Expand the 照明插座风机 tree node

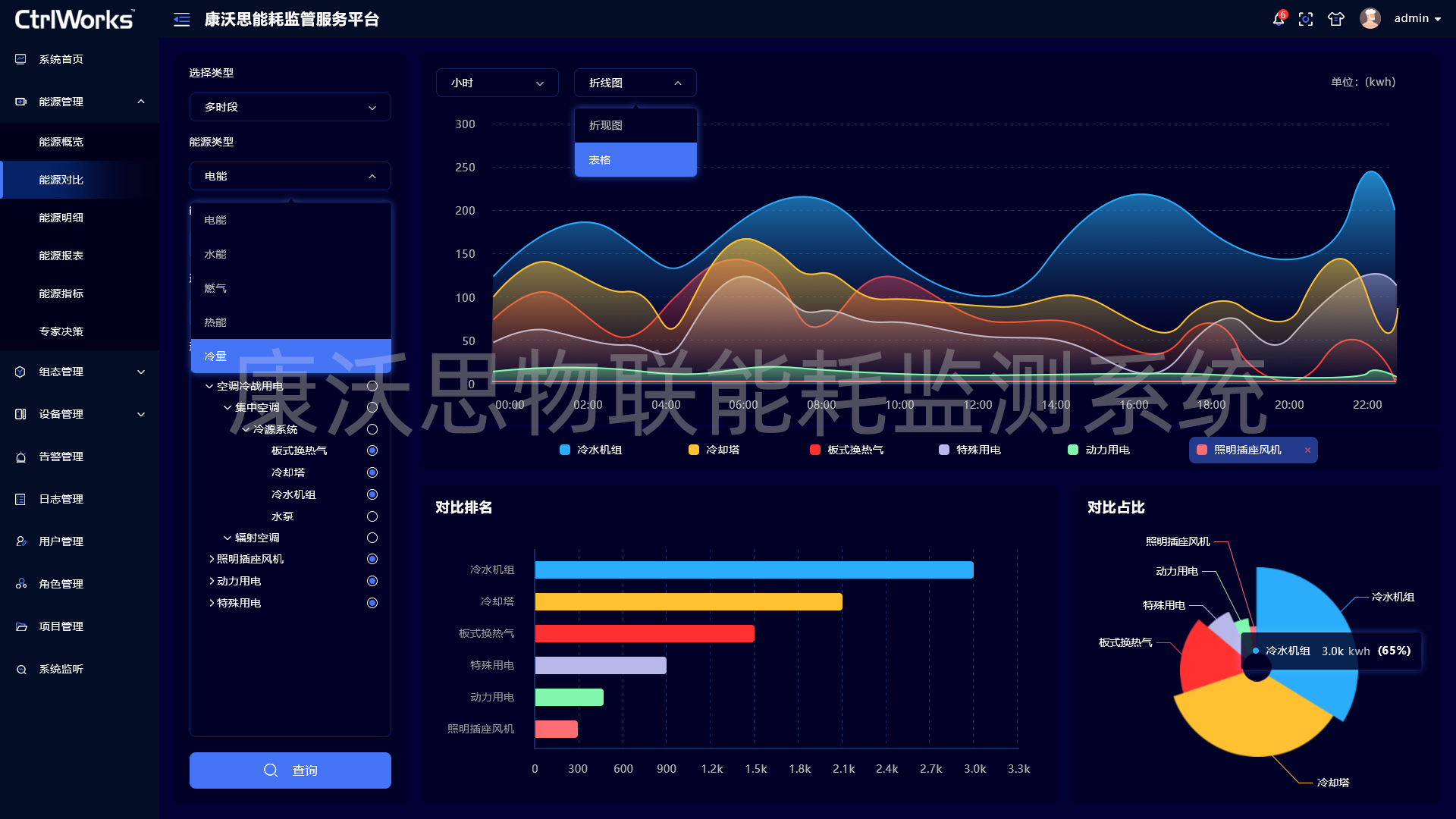(212, 559)
